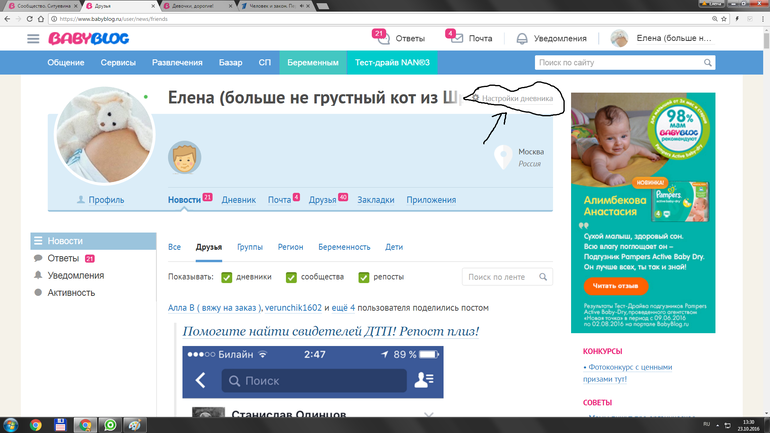Switch to the Группы feed tab

(x=250, y=246)
